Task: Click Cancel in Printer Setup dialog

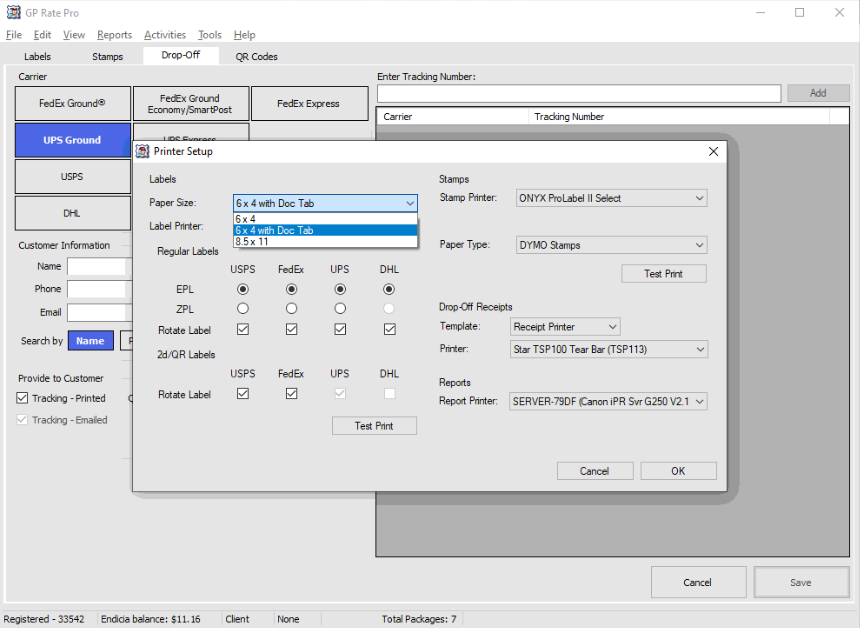Action: [595, 471]
